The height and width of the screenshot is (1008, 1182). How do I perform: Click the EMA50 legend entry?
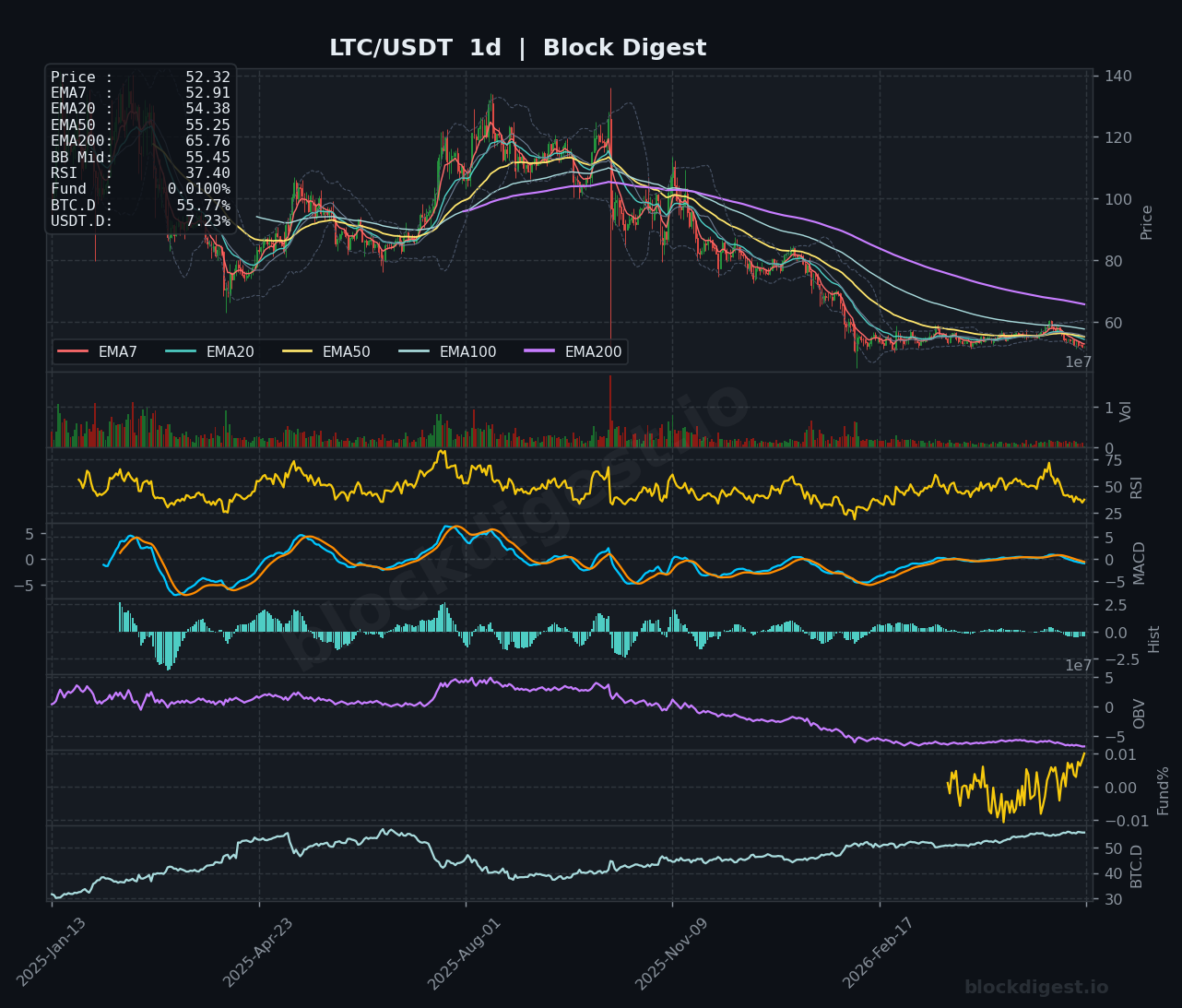click(326, 351)
